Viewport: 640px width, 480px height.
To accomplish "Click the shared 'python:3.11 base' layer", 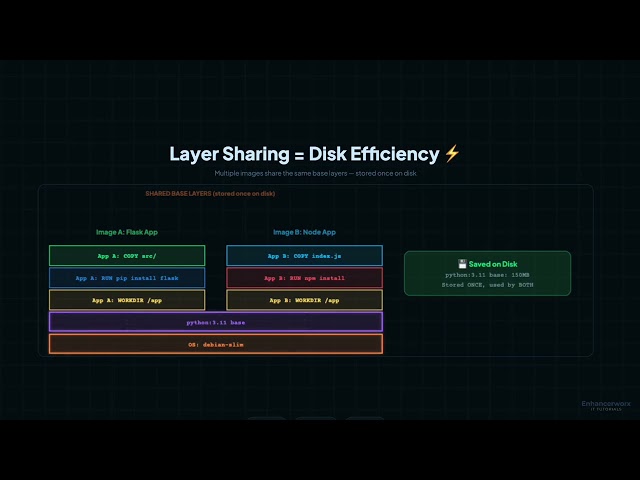I will coord(216,322).
